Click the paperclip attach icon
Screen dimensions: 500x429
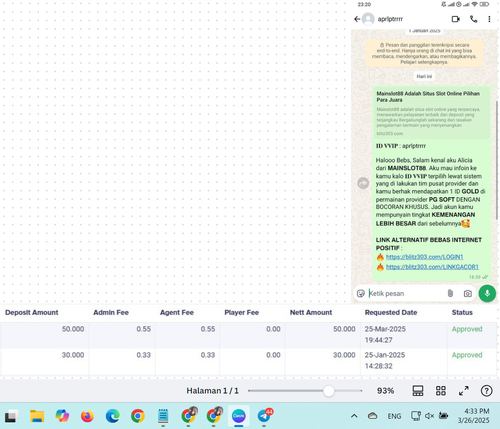(450, 293)
